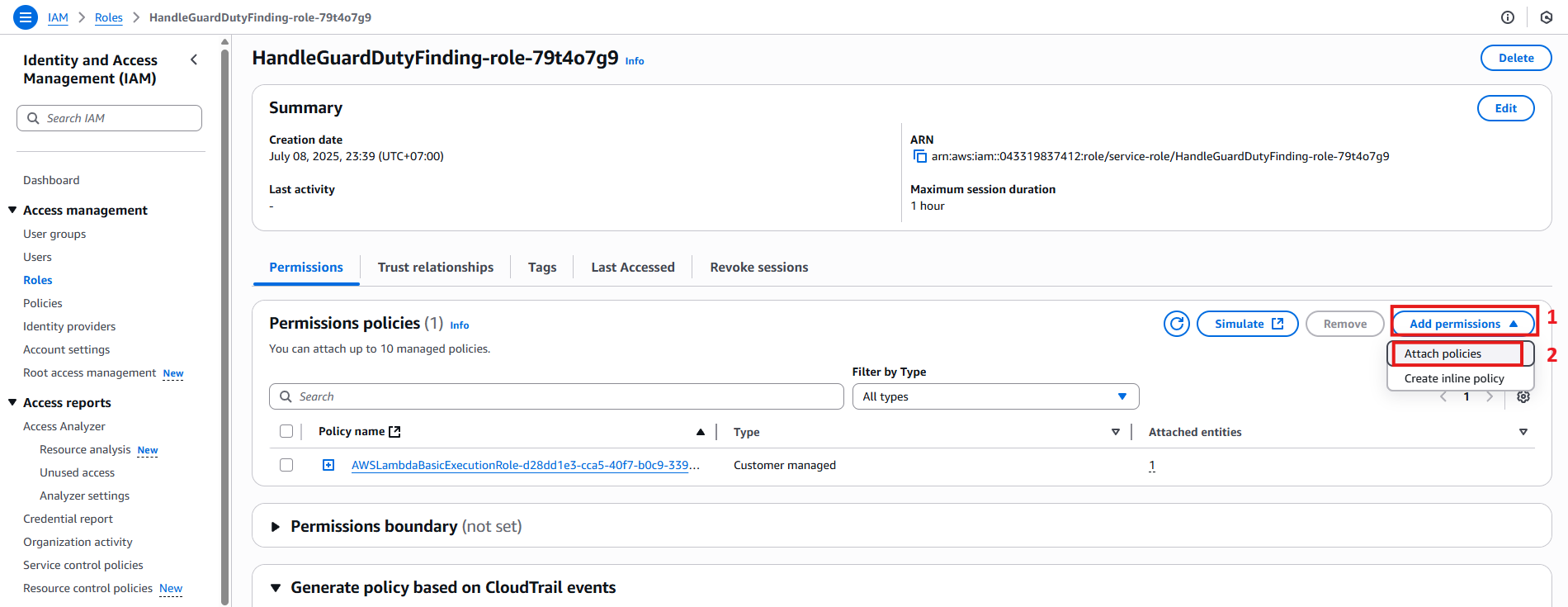The height and width of the screenshot is (607, 1568).
Task: Collapse Generate policy based on CloudTrail events
Action: [x=276, y=588]
